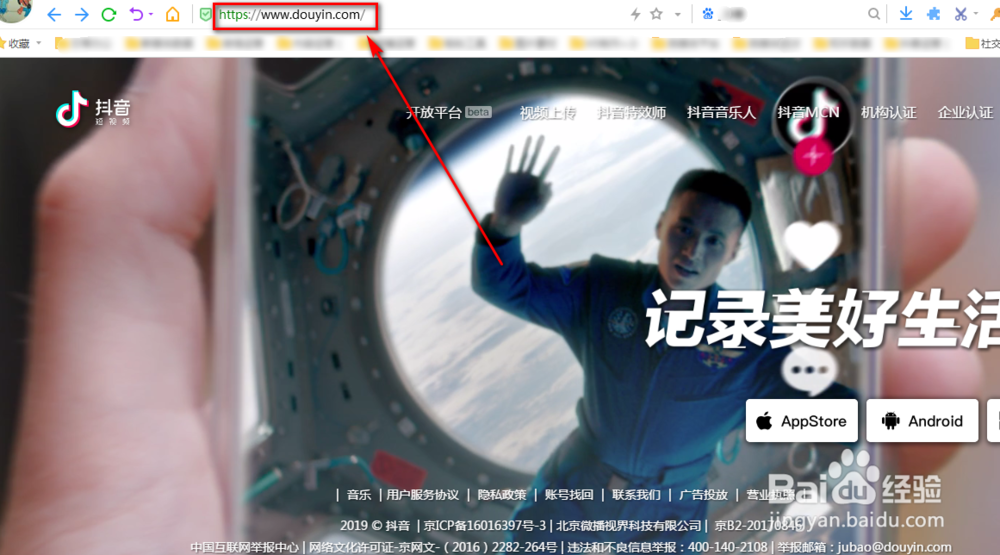1000x555 pixels.
Task: Bookmark the page with the star icon
Action: tap(656, 14)
